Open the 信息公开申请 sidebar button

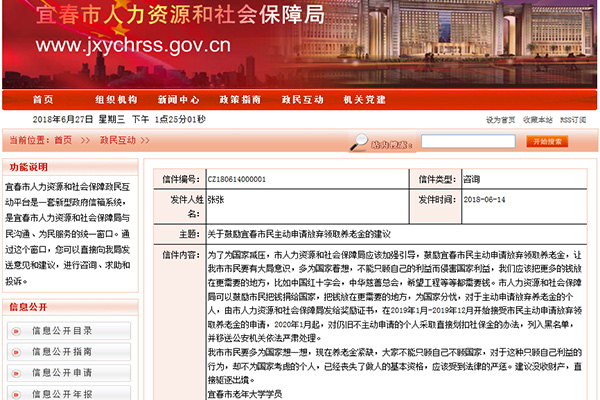pos(68,373)
